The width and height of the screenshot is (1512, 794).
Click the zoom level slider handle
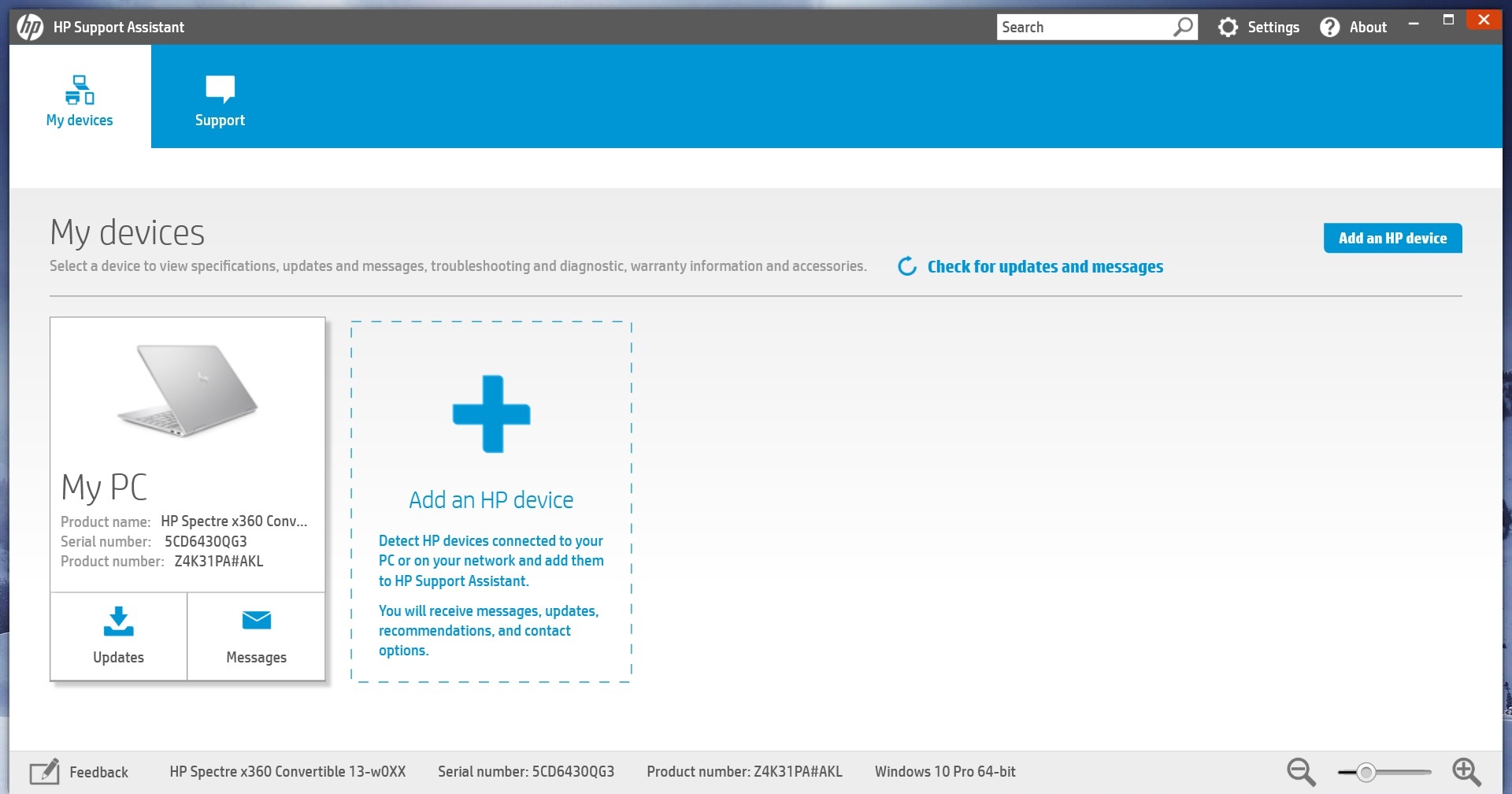tap(1366, 772)
